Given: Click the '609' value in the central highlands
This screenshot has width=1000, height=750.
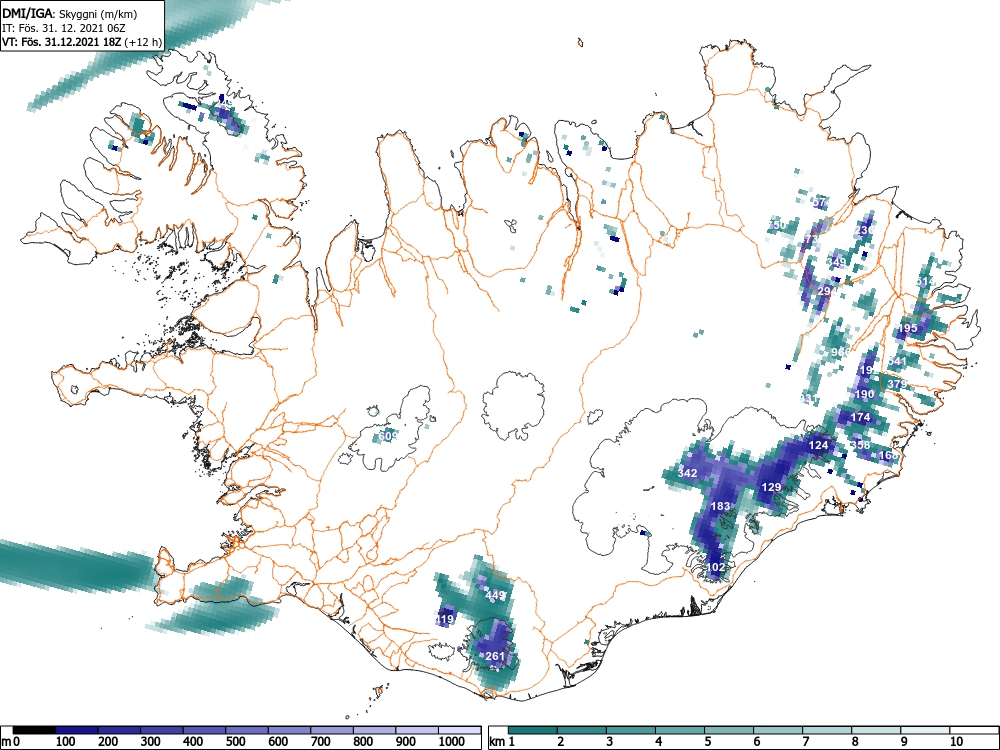Looking at the screenshot, I should coord(388,436).
